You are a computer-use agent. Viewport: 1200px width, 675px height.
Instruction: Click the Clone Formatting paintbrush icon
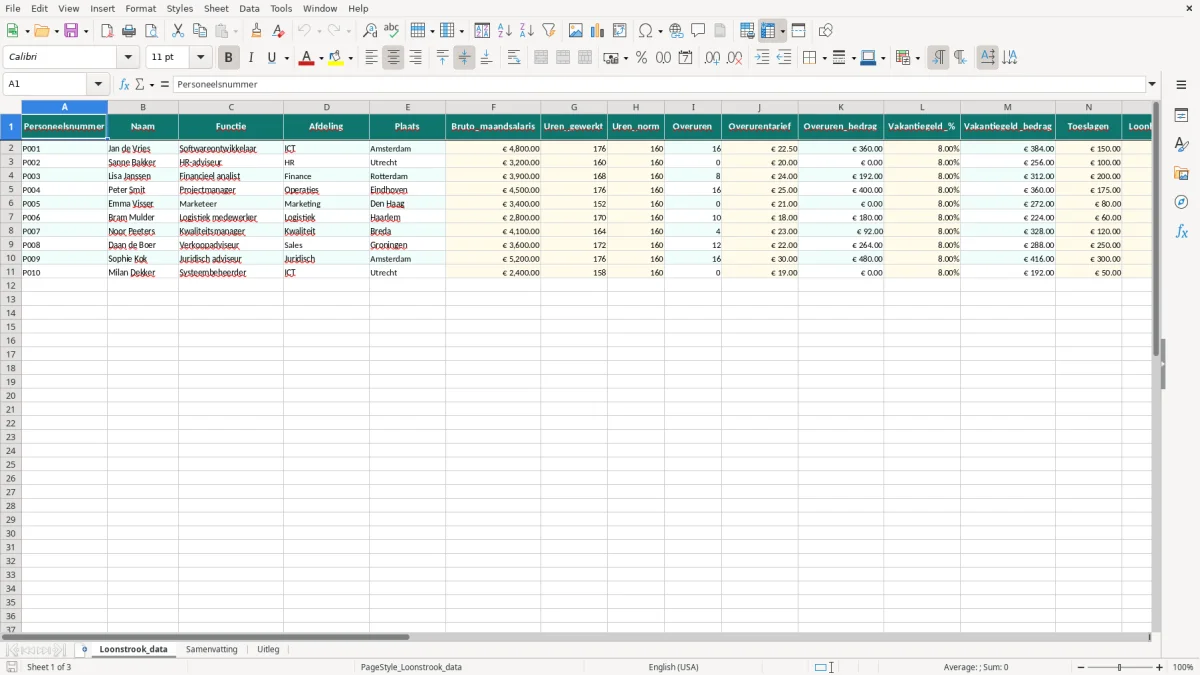pyautogui.click(x=256, y=31)
